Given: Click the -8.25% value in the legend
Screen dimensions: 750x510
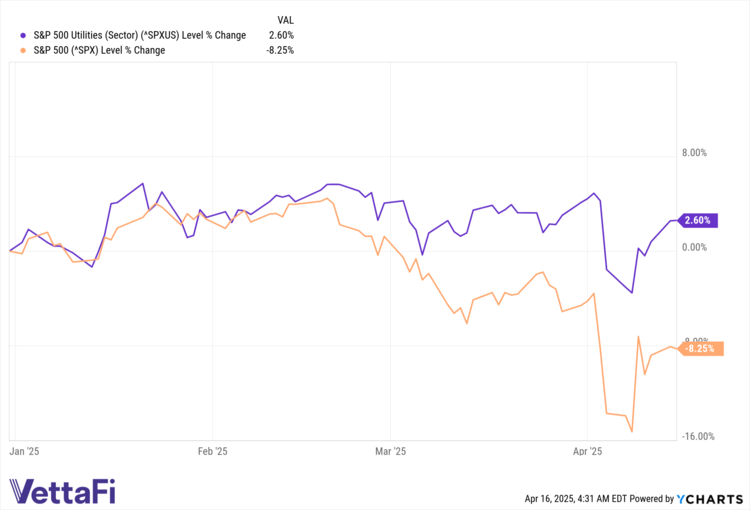Looking at the screenshot, I should [x=278, y=50].
